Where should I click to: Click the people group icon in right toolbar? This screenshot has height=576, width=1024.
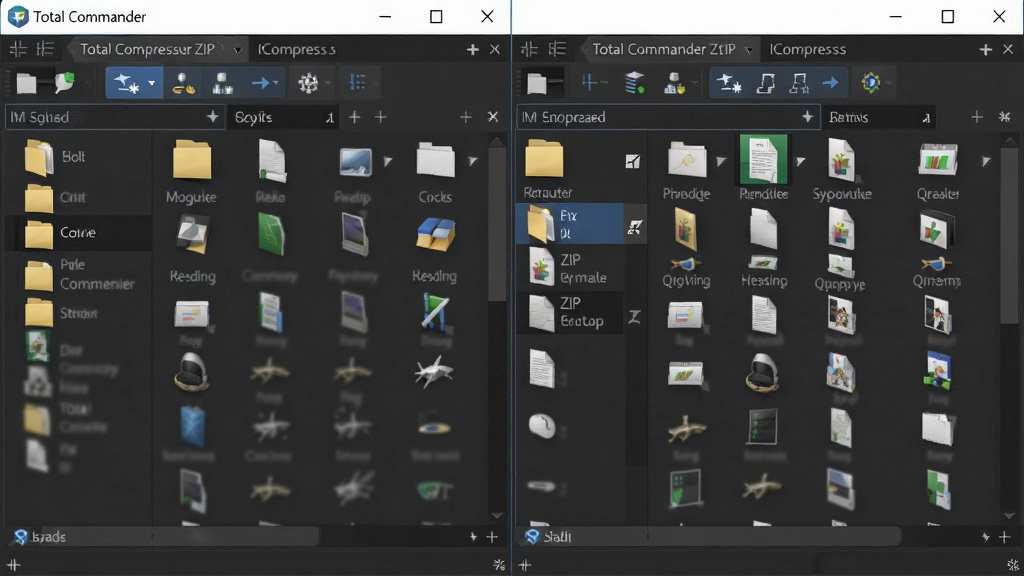674,83
